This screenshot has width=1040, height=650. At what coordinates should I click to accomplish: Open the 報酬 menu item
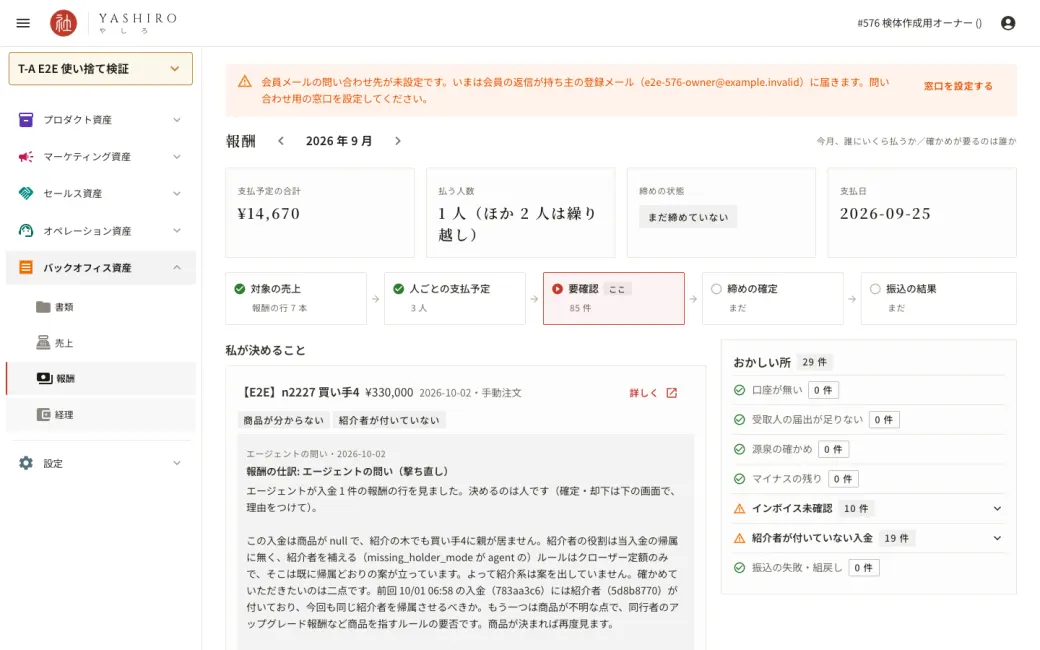pyautogui.click(x=101, y=378)
